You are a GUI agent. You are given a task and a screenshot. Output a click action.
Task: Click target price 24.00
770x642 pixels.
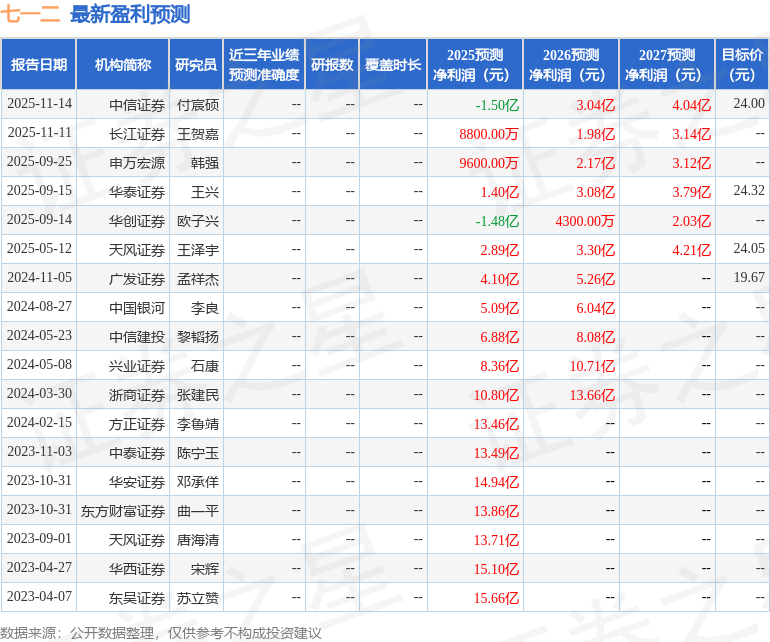click(749, 103)
